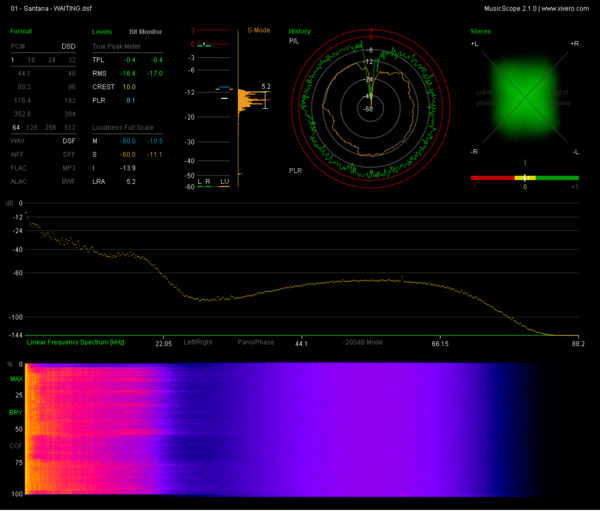Click the green stereo vectorscope display
This screenshot has width=600, height=511.
coord(525,98)
